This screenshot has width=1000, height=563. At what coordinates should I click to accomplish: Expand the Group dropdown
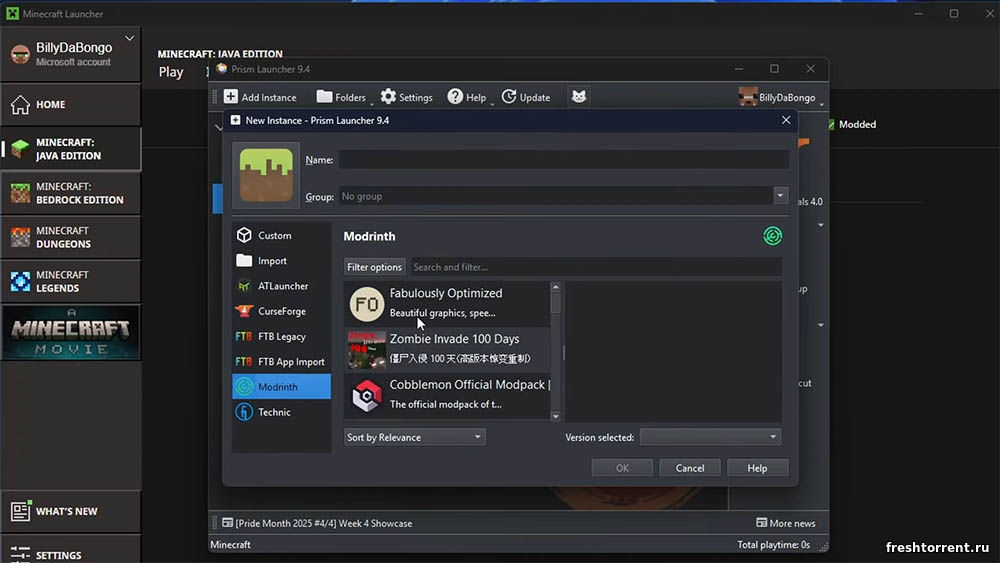[780, 196]
